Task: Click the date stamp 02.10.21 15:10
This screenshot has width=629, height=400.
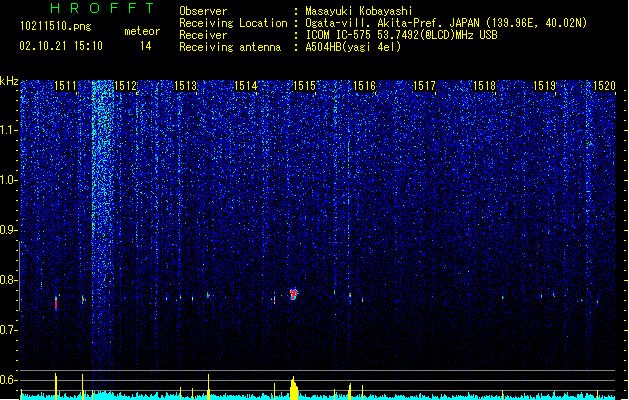Action: click(61, 46)
